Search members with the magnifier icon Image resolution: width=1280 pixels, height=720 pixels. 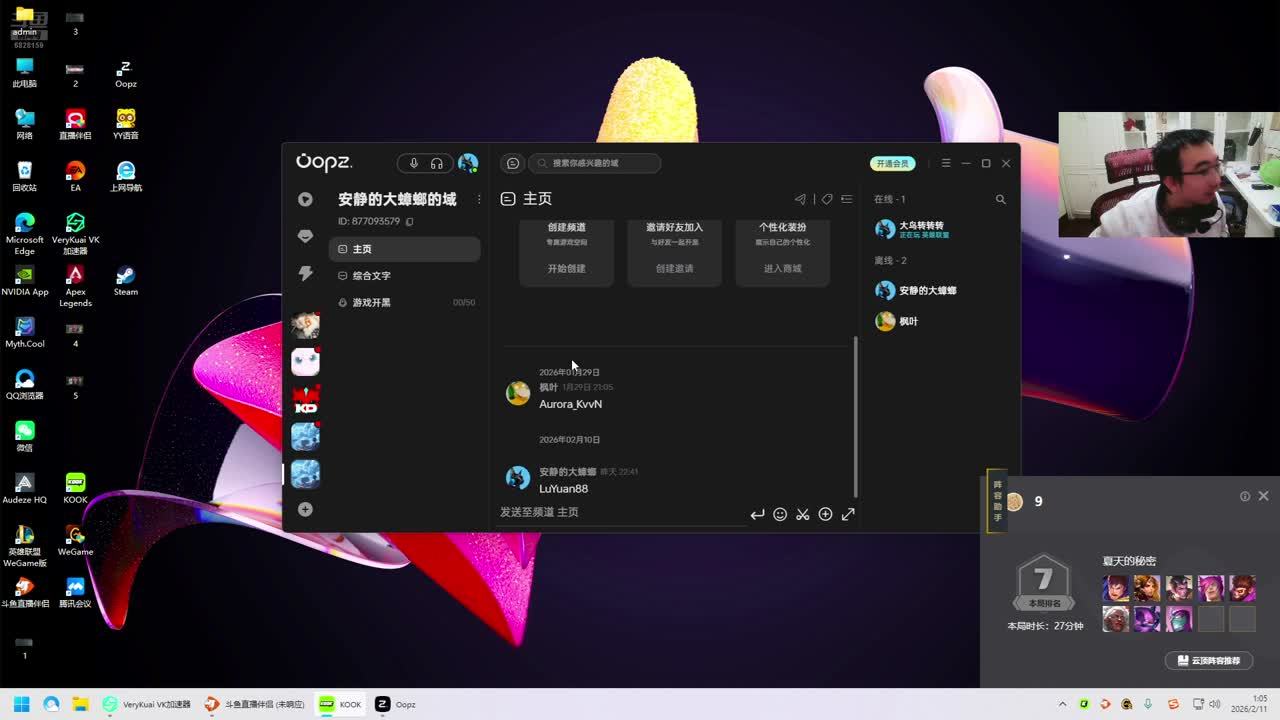[1000, 199]
